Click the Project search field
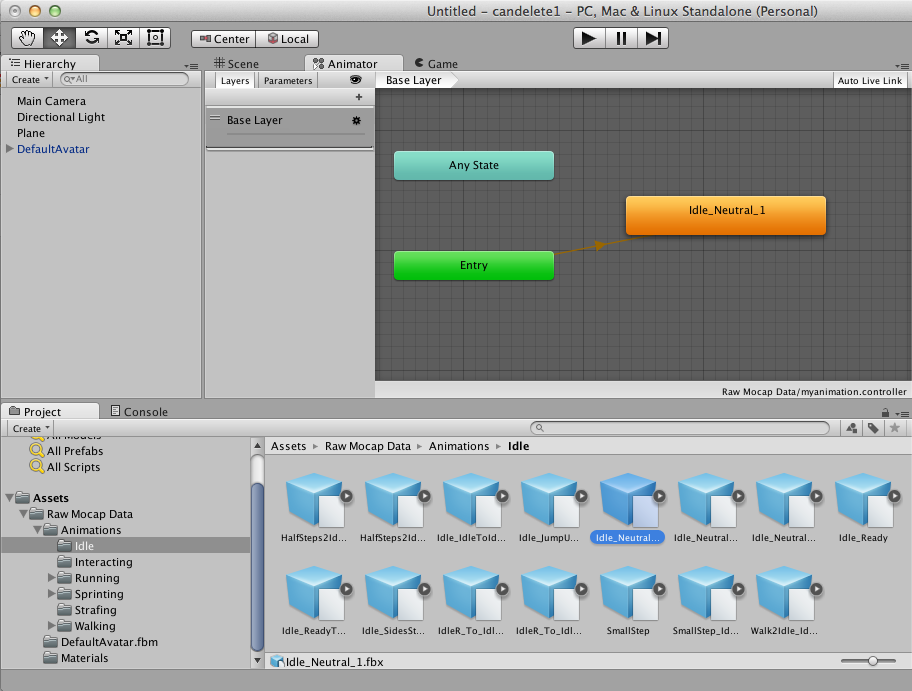 click(680, 428)
